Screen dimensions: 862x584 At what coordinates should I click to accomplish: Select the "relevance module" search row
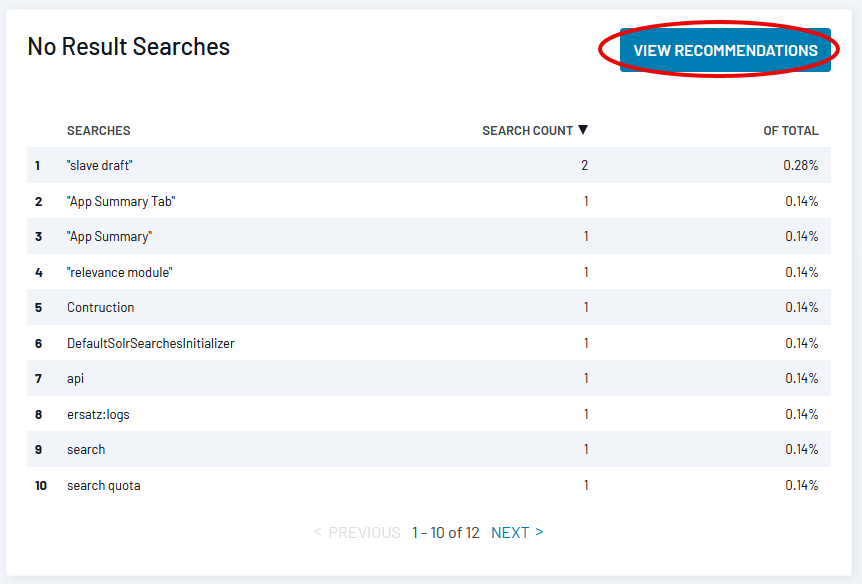[x=429, y=272]
